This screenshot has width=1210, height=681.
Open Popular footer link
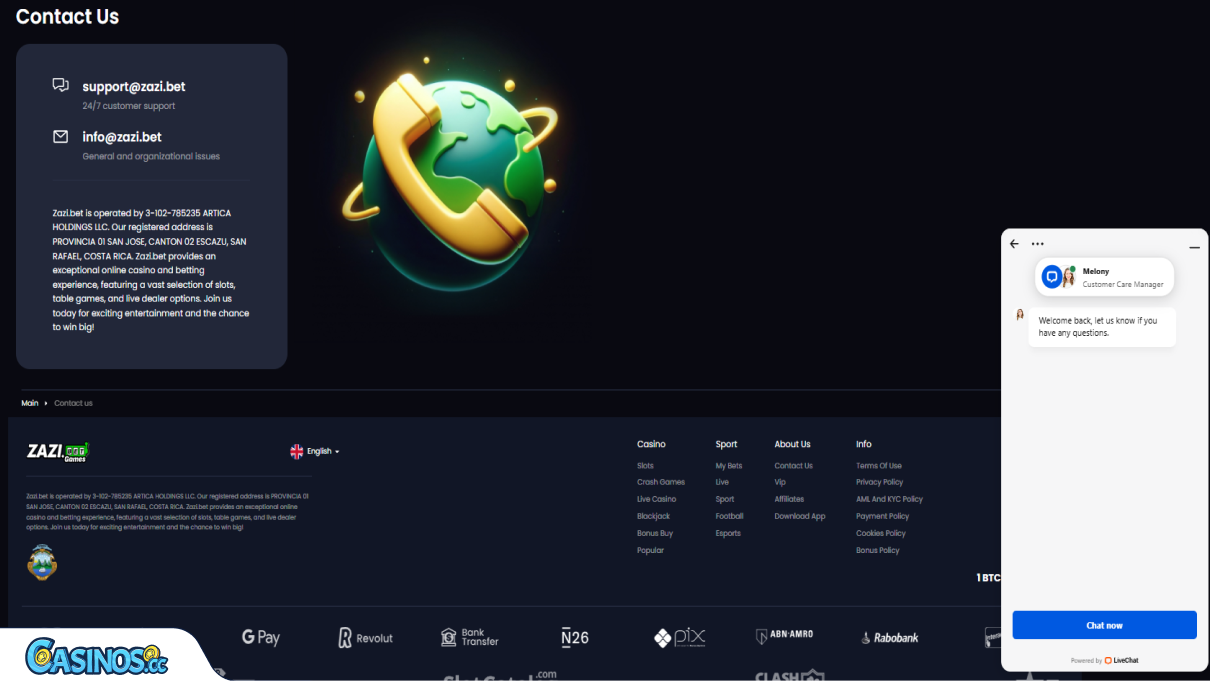click(650, 550)
